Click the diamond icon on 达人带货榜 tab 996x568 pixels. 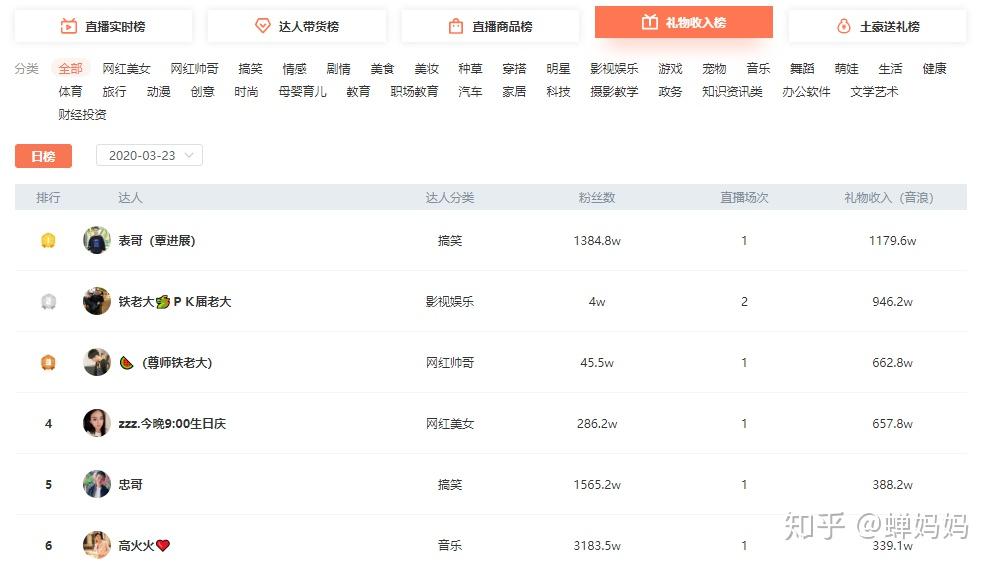point(263,26)
